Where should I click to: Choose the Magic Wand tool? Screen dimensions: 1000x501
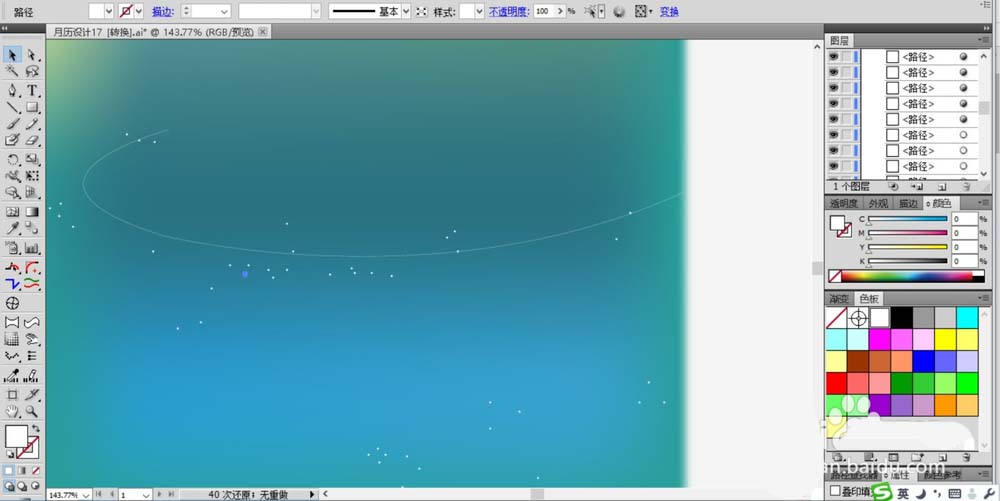tap(12, 71)
